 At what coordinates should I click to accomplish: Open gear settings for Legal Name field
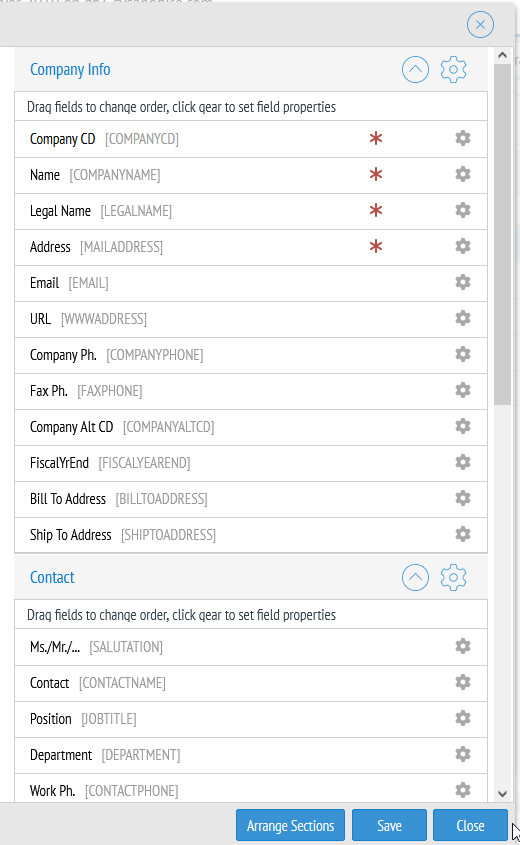click(463, 210)
